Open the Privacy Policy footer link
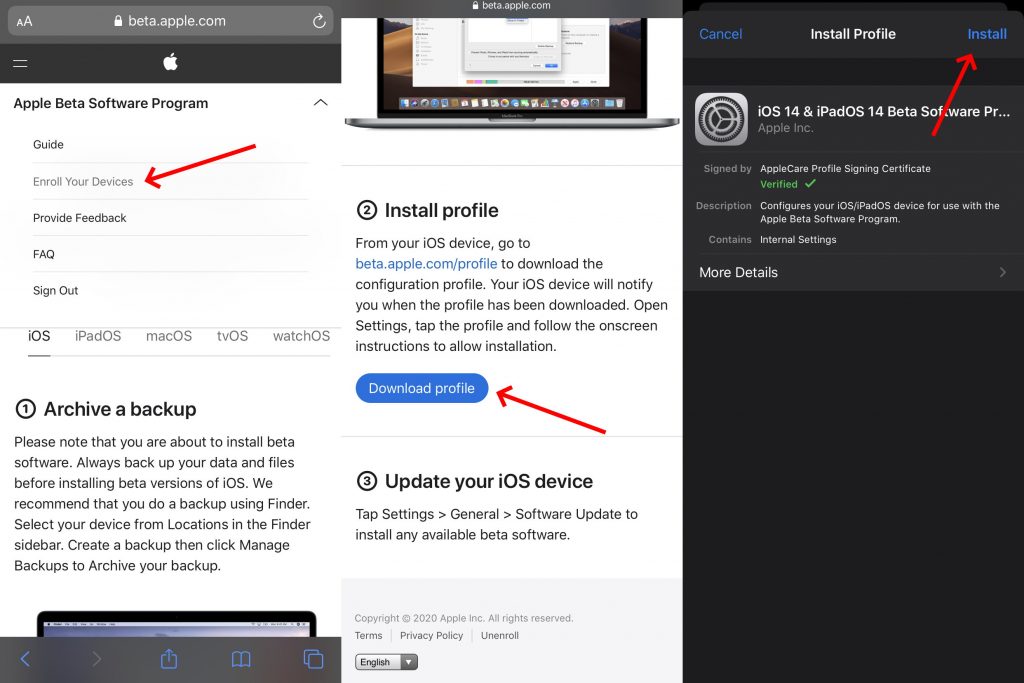Viewport: 1024px width, 683px height. [x=432, y=635]
